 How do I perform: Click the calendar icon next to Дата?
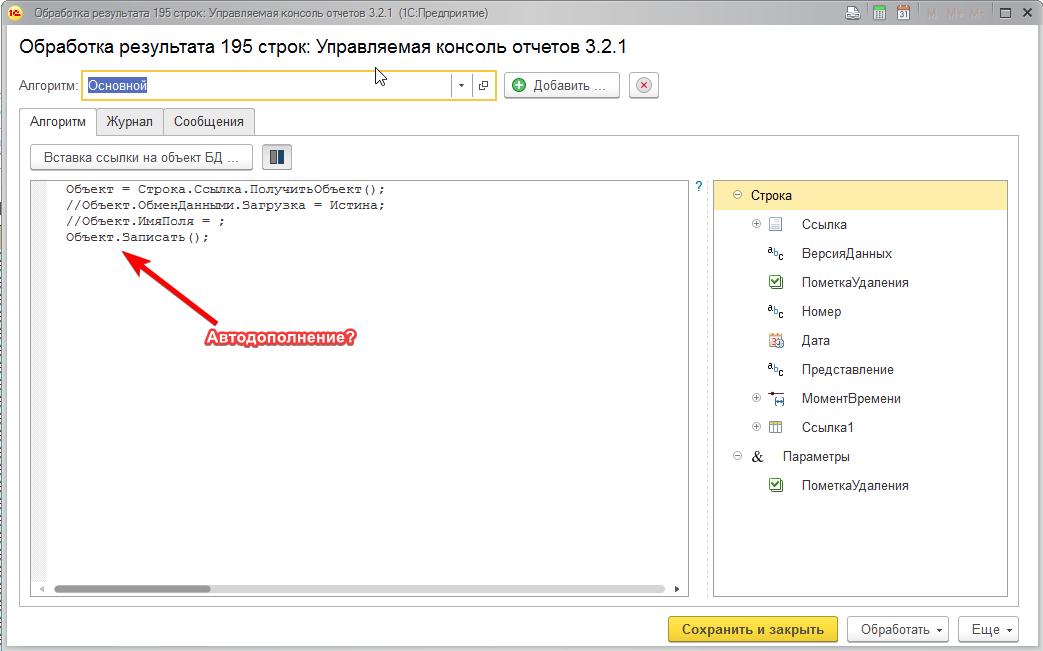776,340
